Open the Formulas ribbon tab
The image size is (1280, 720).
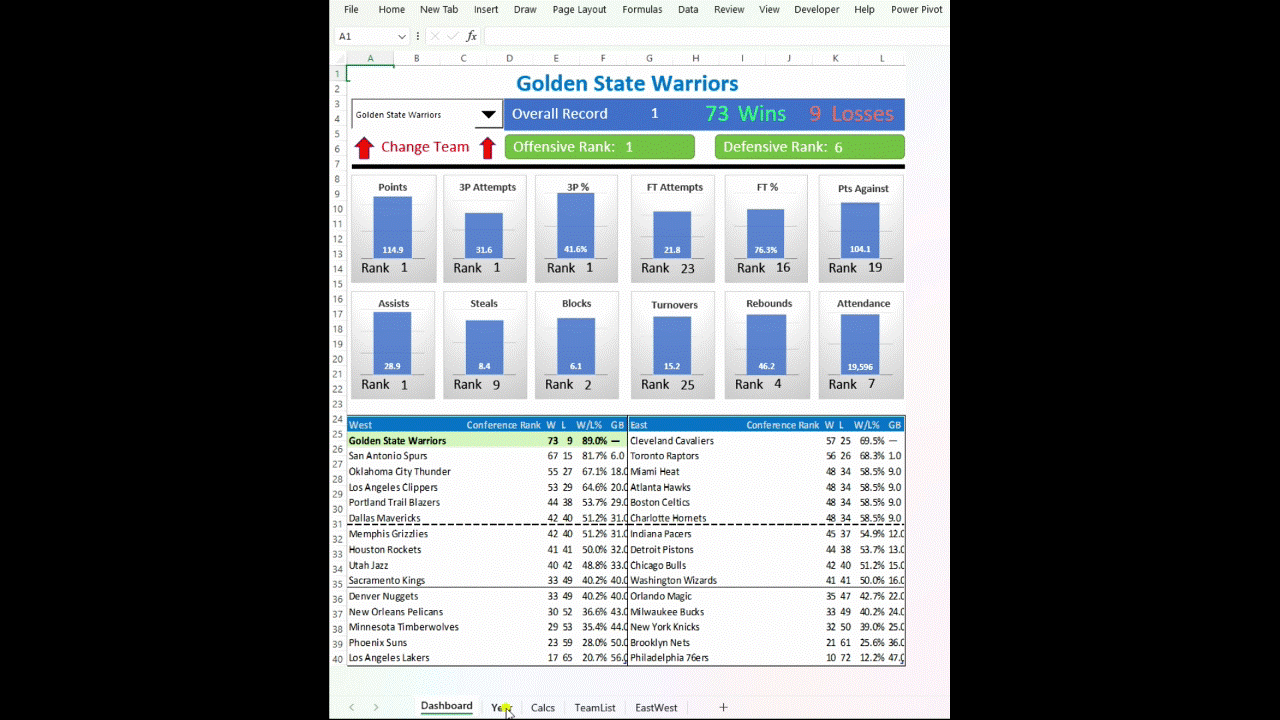[x=642, y=9]
